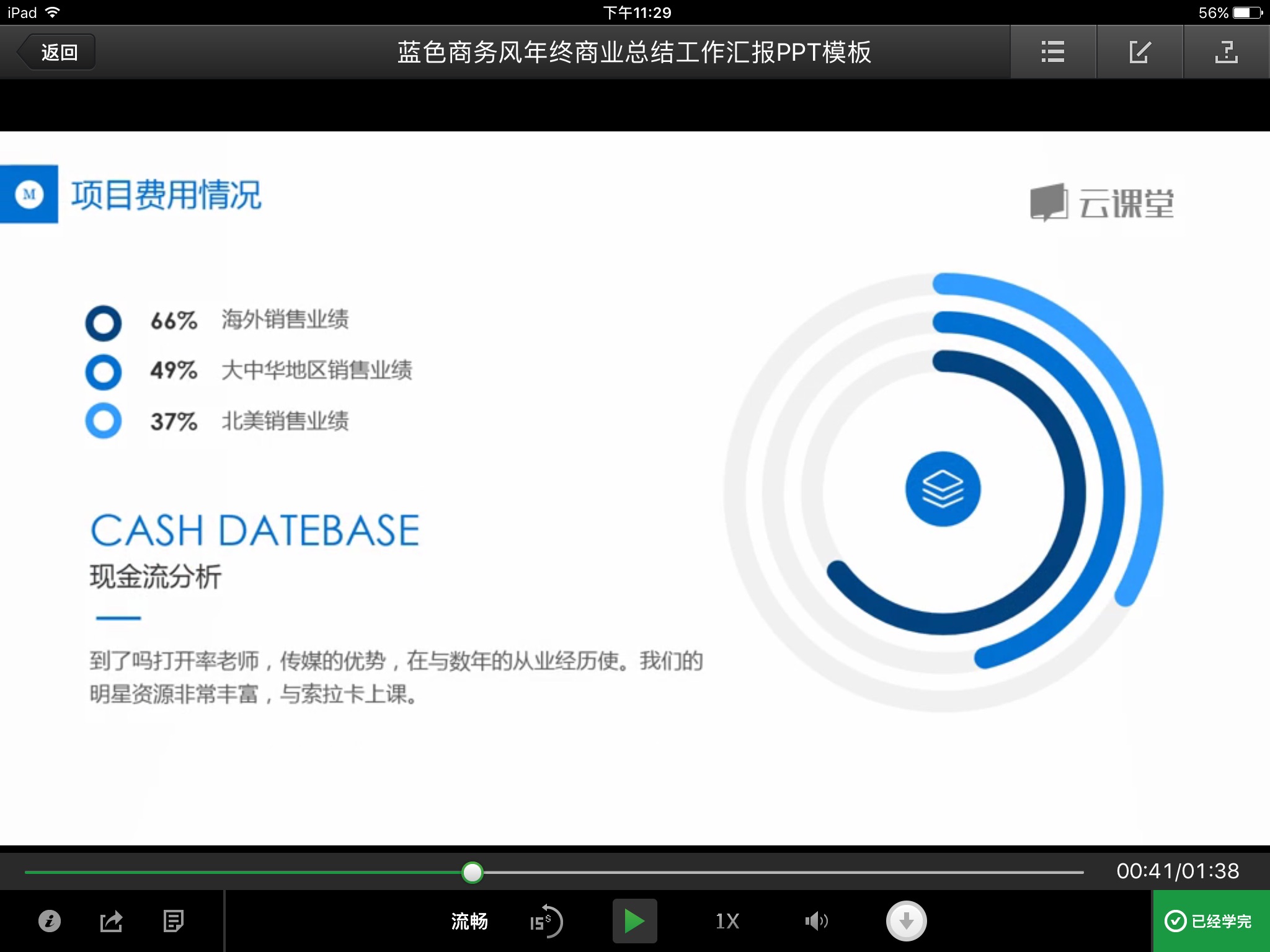Click the playback progress knob
This screenshot has height=952, width=1270.
(x=473, y=872)
